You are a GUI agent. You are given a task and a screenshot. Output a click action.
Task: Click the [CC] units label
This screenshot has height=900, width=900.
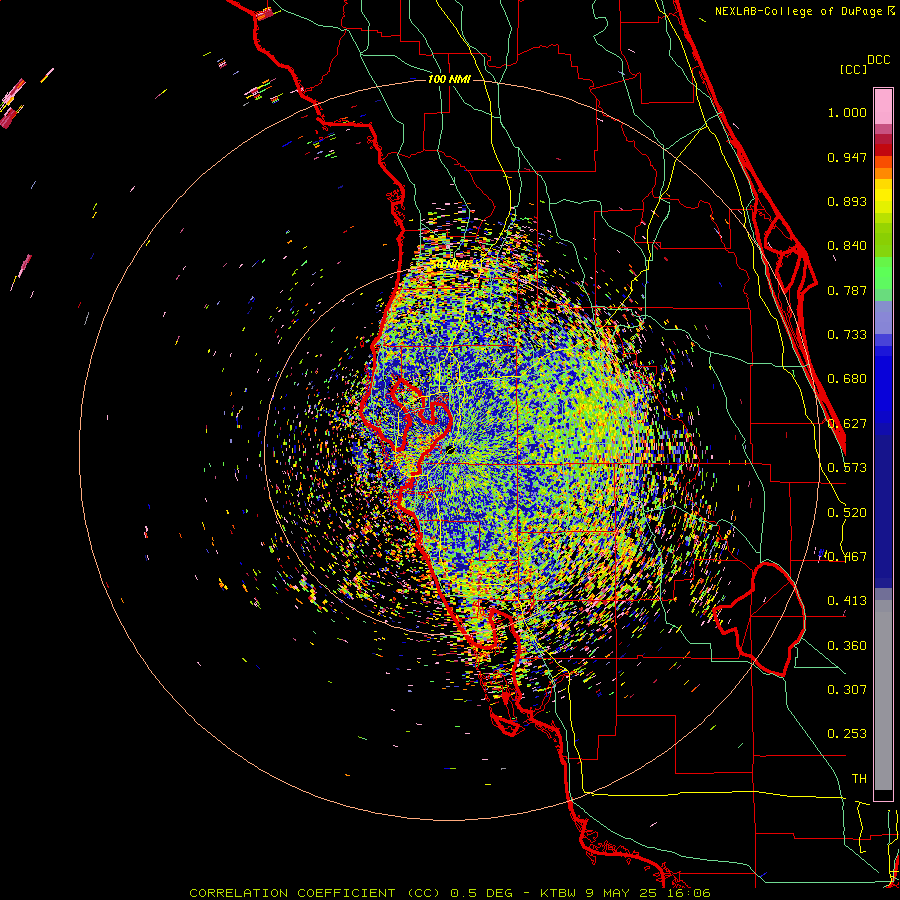point(853,69)
